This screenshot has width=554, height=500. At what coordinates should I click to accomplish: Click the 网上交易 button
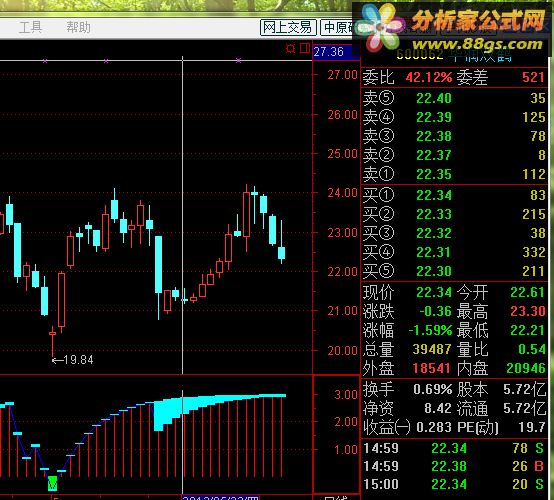[288, 27]
